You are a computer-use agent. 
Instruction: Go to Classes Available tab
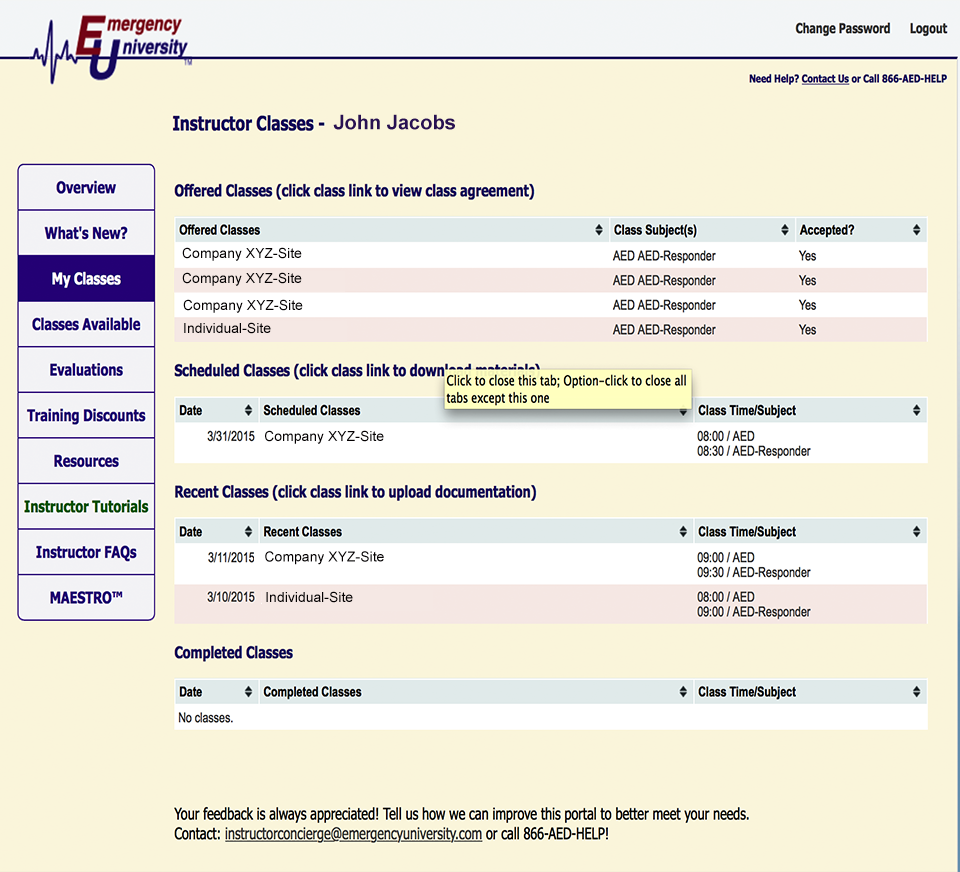[x=86, y=324]
